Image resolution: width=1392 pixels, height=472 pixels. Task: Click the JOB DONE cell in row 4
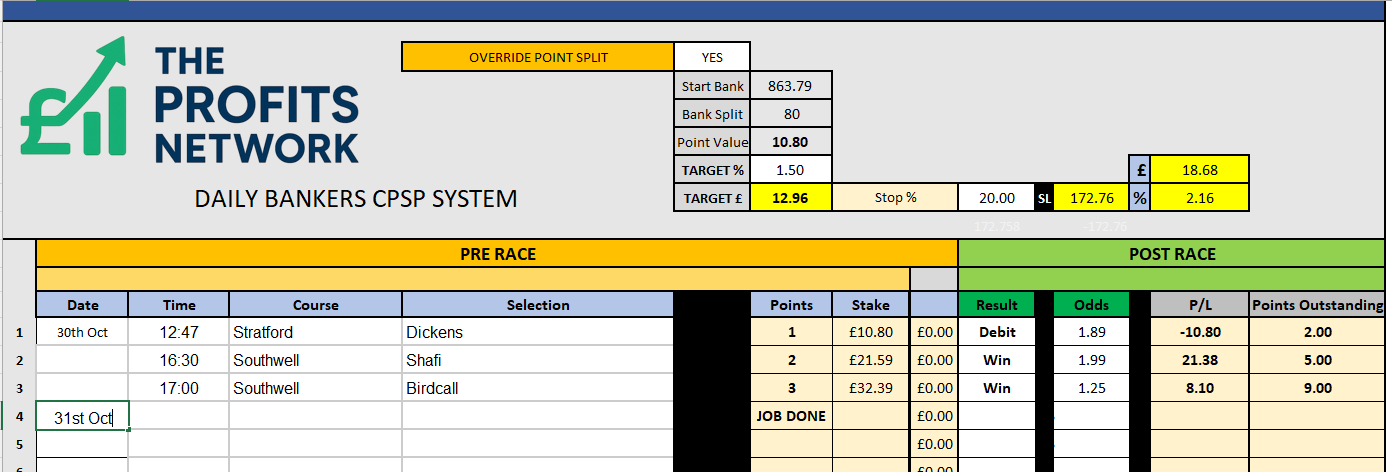[790, 416]
